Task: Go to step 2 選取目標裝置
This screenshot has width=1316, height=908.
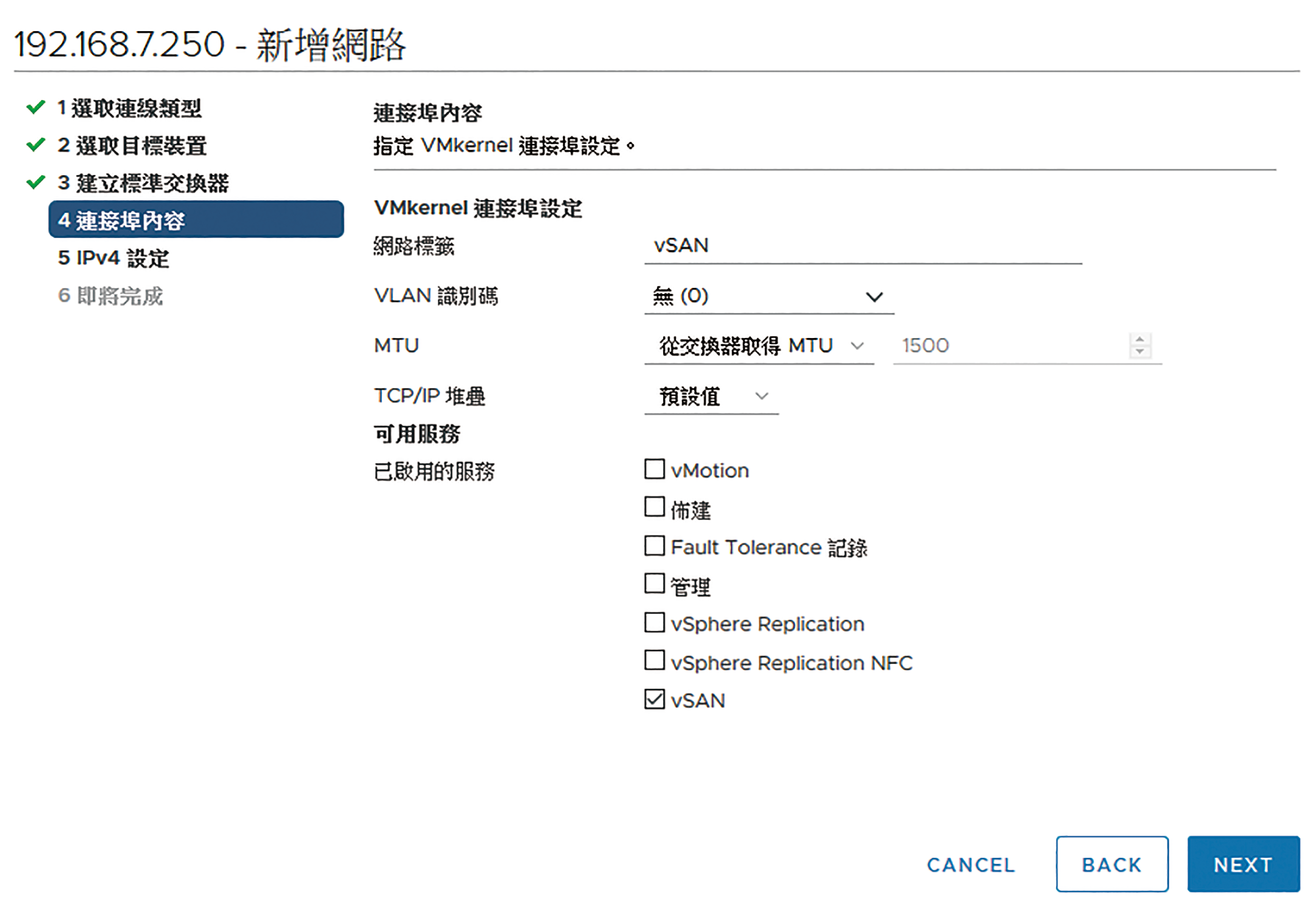Action: coord(132,146)
